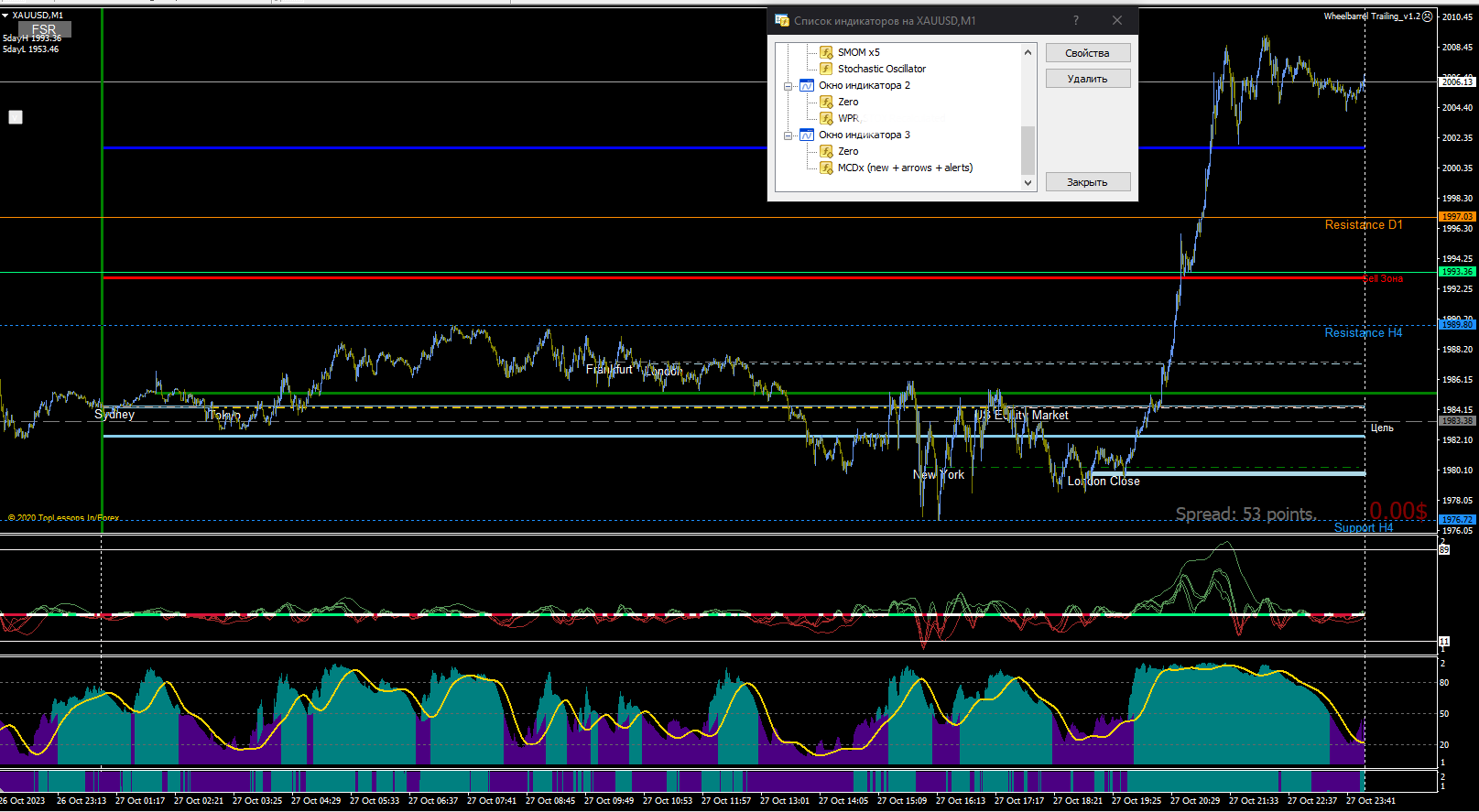Click the WPR indicator icon

coord(826,118)
